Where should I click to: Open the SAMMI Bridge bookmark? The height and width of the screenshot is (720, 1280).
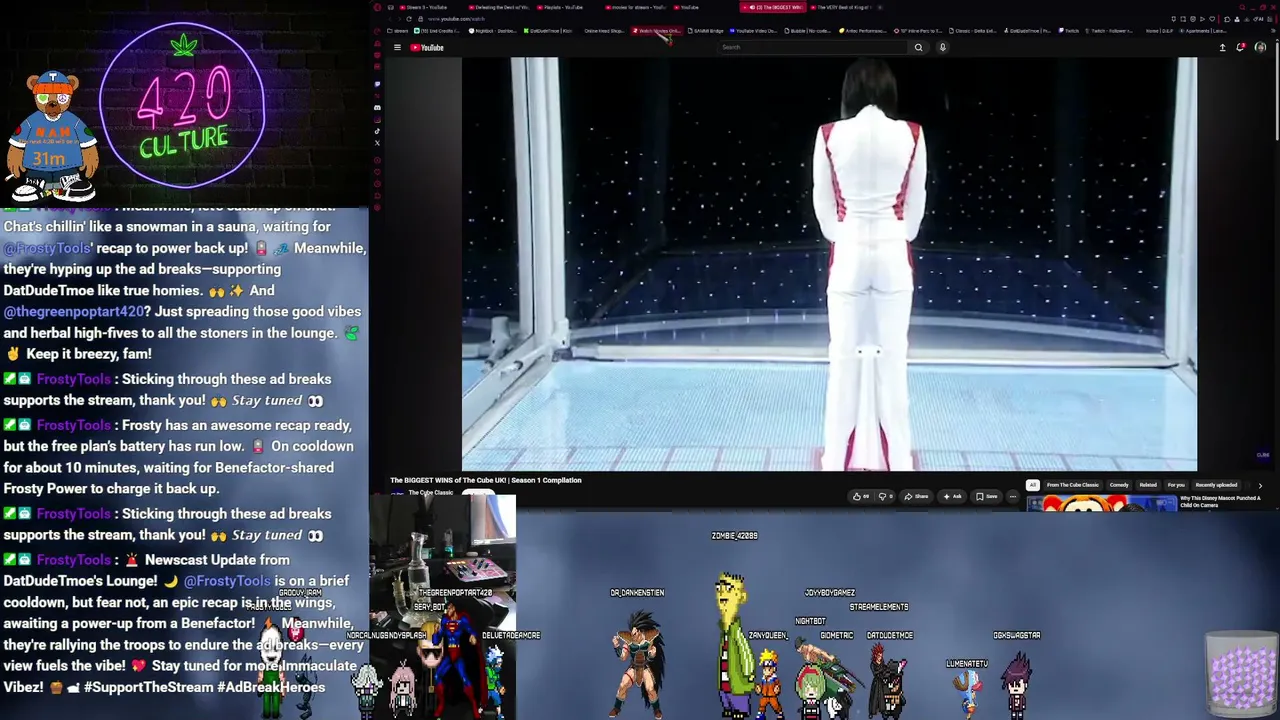[705, 31]
